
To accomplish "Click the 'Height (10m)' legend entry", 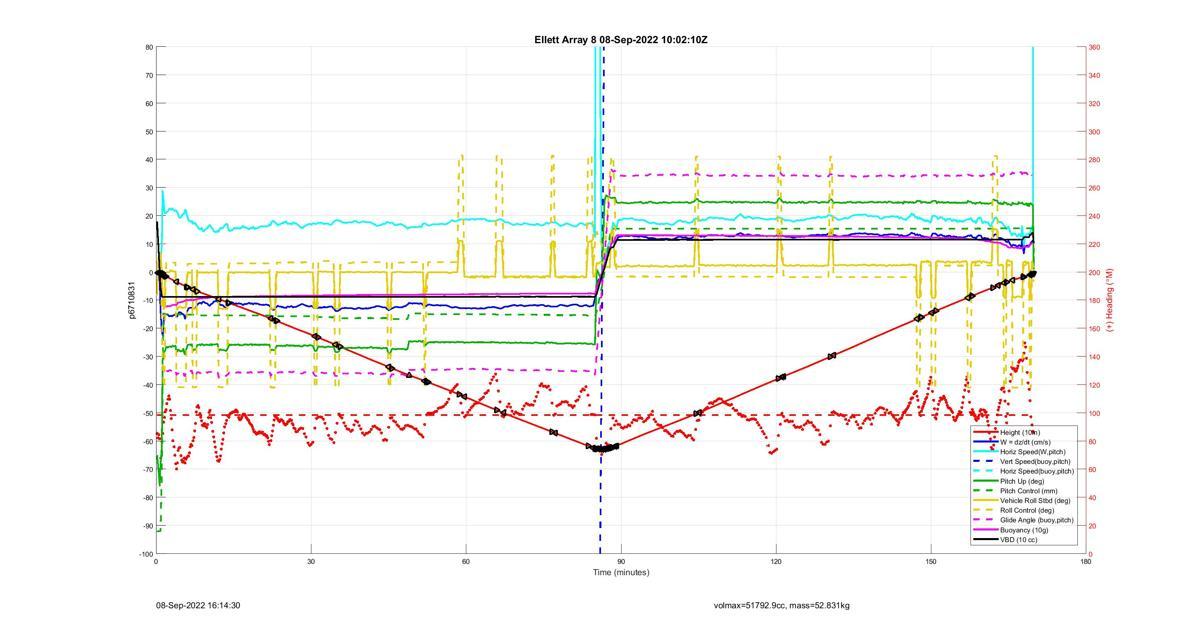I will [1021, 433].
